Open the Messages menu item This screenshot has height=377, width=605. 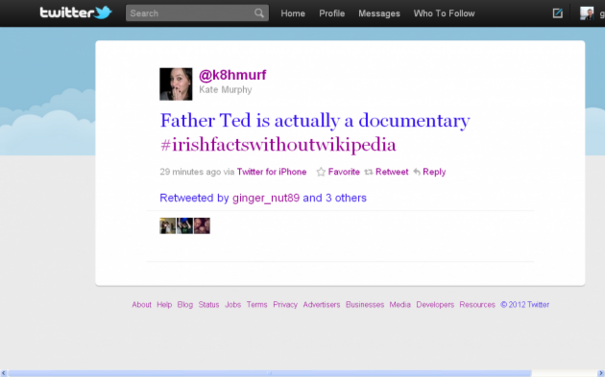379,14
